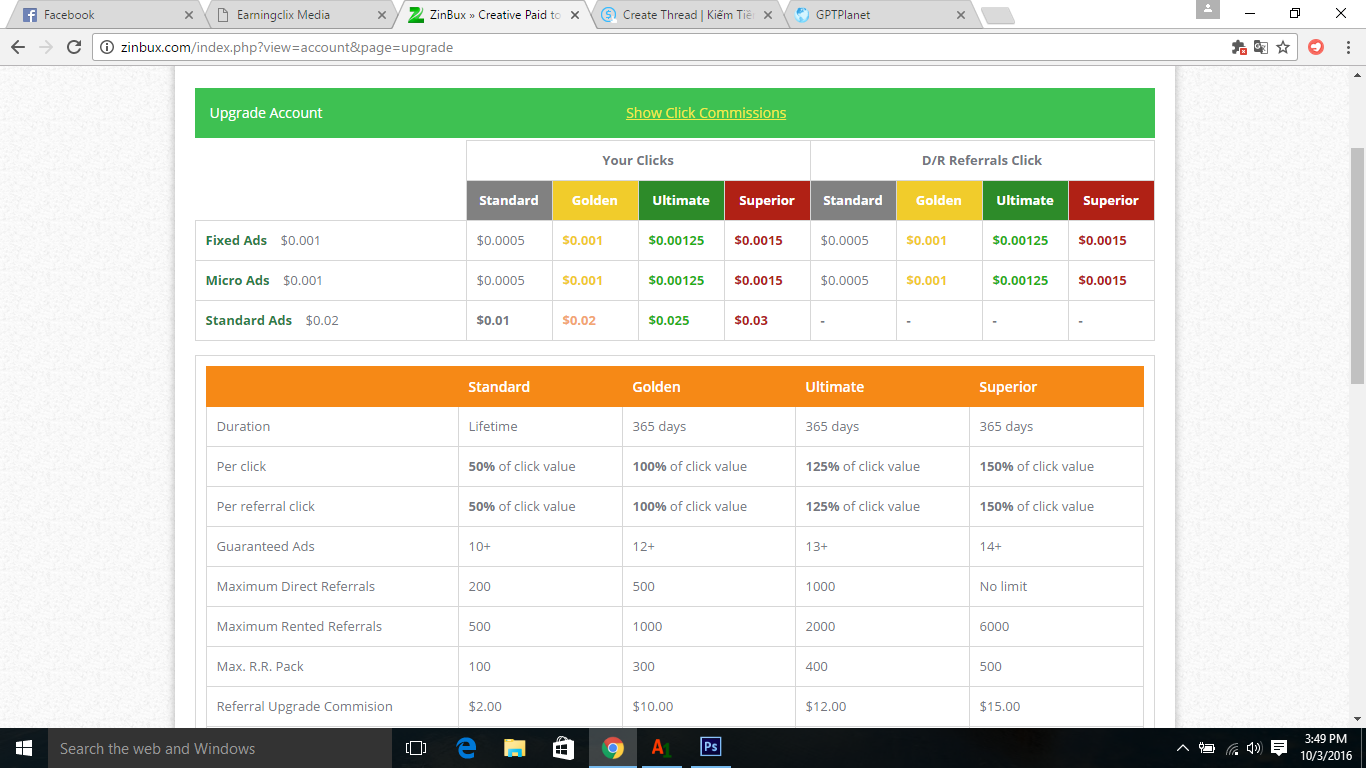Go back to the previous page
Viewport: 1366px width, 768px height.
[x=17, y=47]
